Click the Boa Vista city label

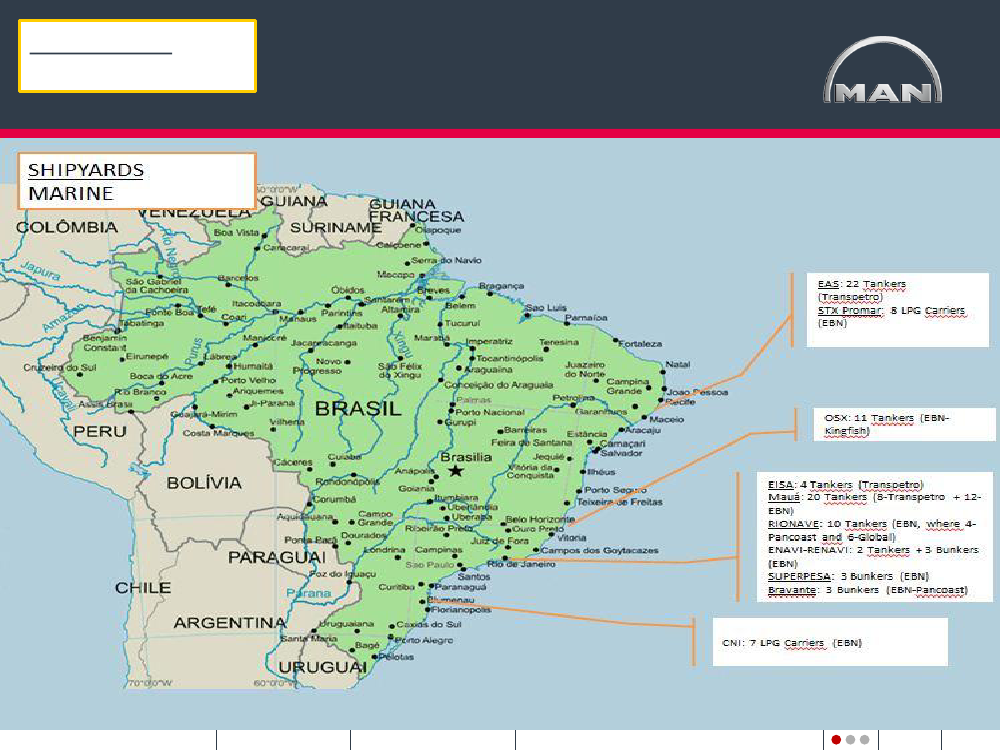coord(236,233)
